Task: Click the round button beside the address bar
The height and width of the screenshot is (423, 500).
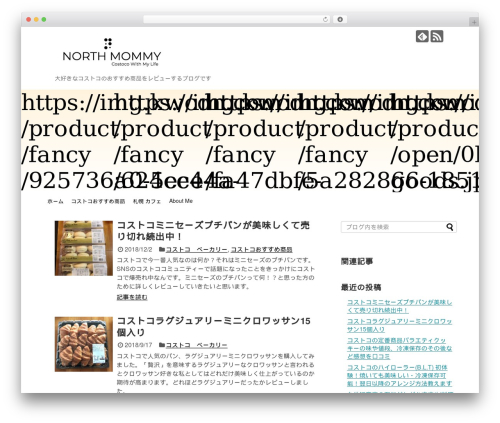Action: tap(340, 19)
